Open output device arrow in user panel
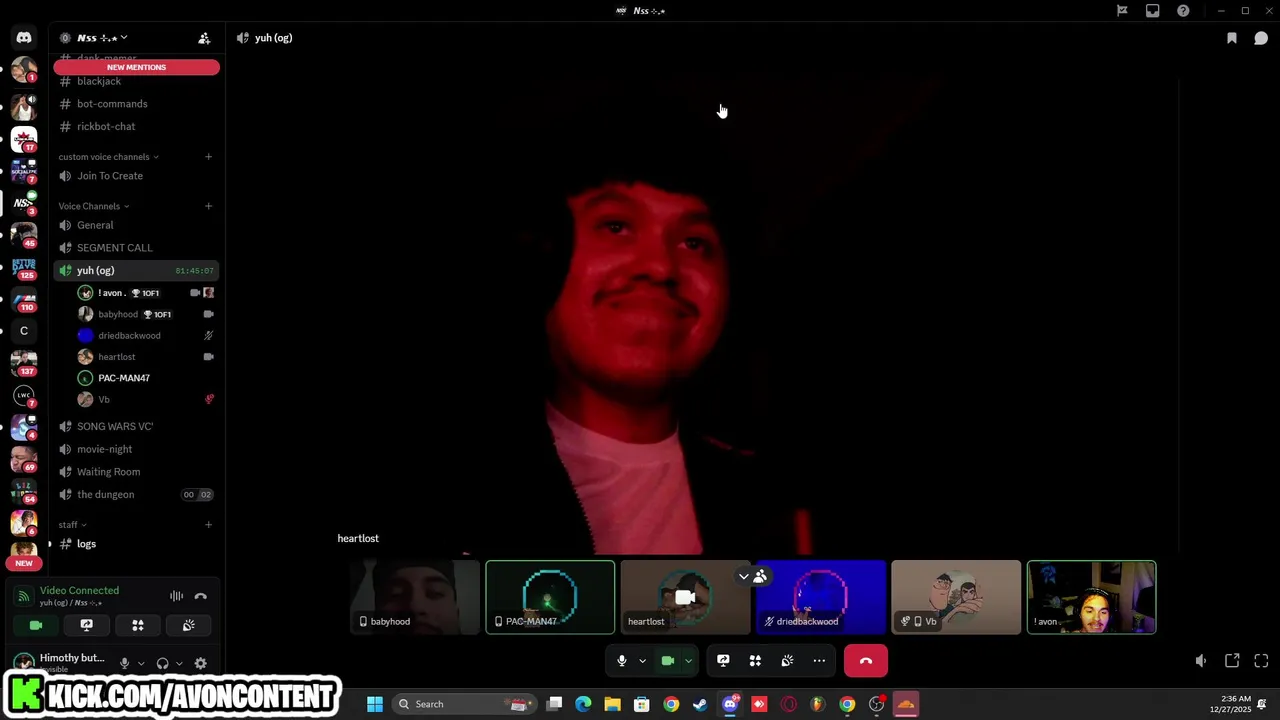This screenshot has width=1280, height=720. [x=179, y=663]
